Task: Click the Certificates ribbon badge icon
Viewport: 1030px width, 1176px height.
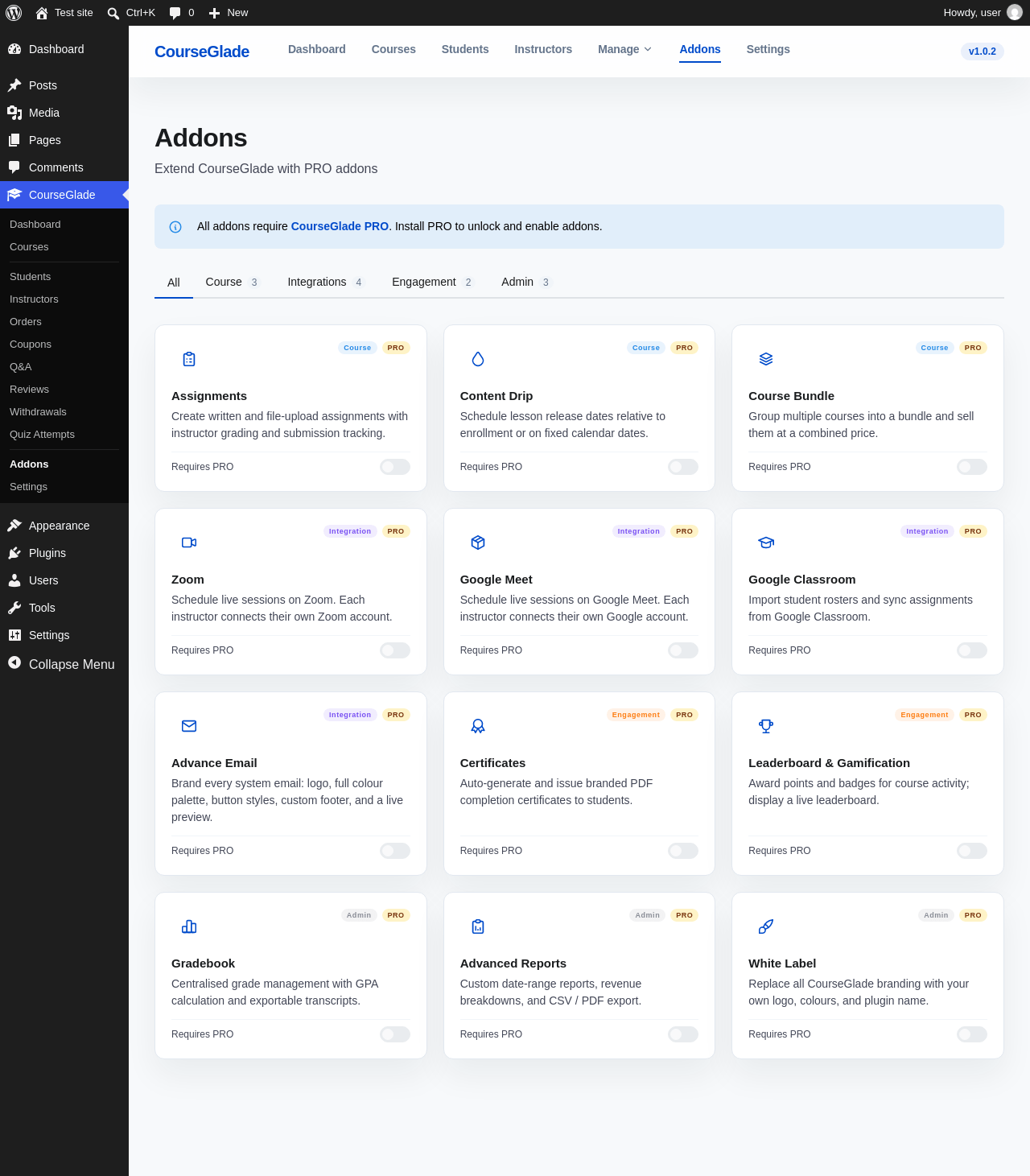Action: [x=478, y=726]
